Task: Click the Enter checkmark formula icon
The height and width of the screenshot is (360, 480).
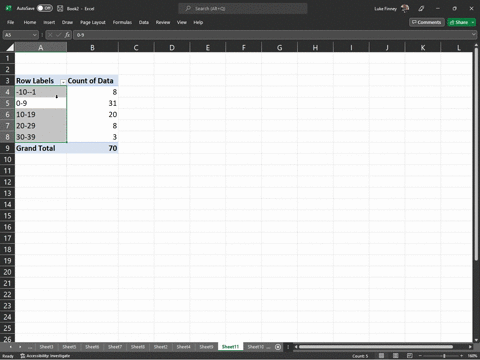Action: point(59,35)
